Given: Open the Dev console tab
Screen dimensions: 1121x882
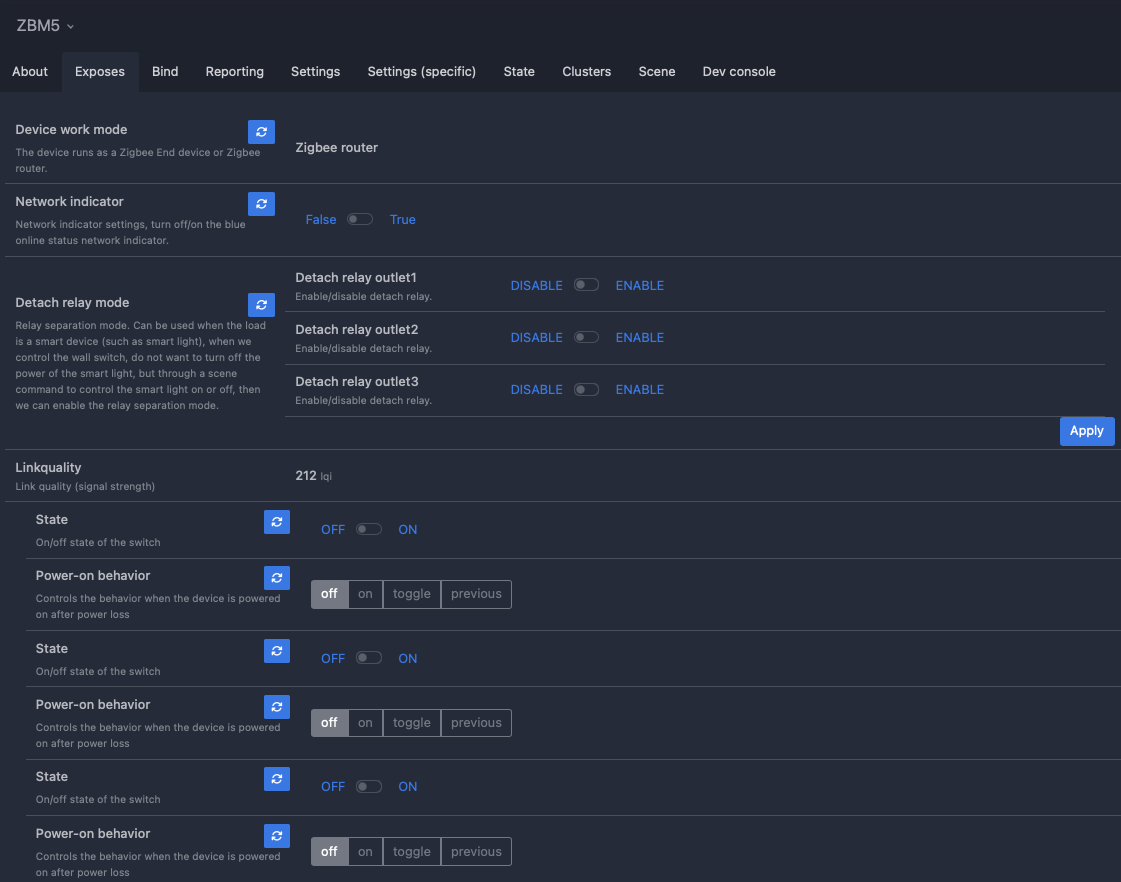Looking at the screenshot, I should pyautogui.click(x=739, y=71).
